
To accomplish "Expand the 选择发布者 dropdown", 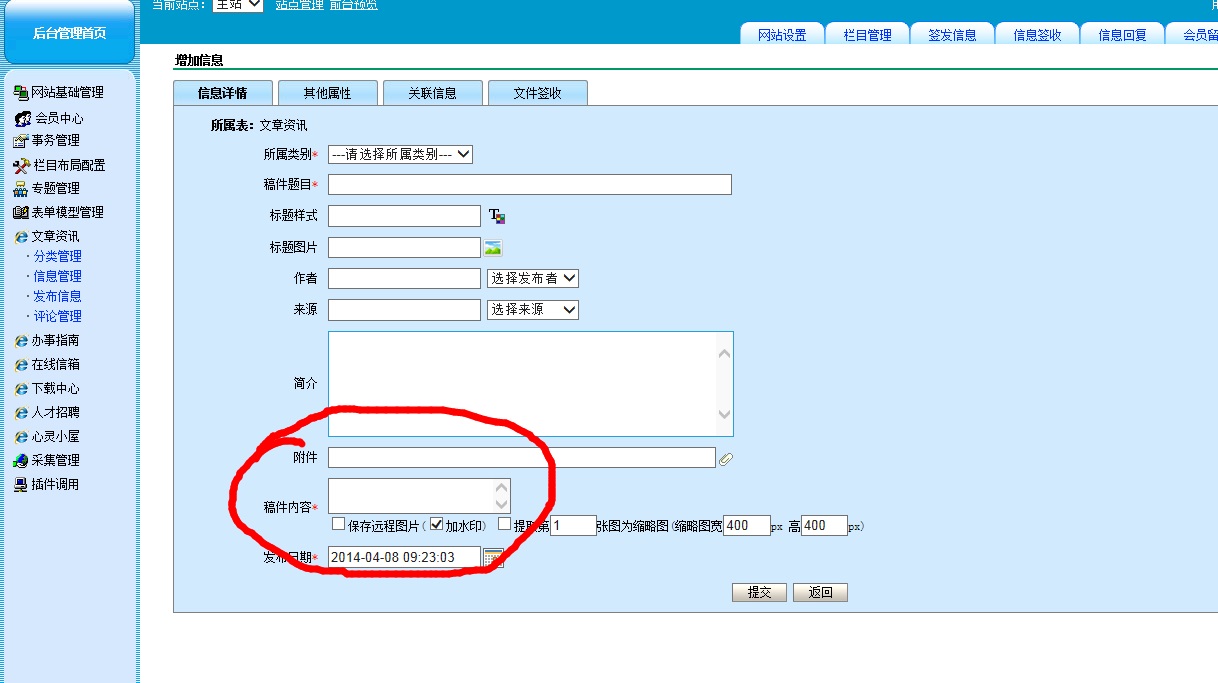I will click(532, 279).
